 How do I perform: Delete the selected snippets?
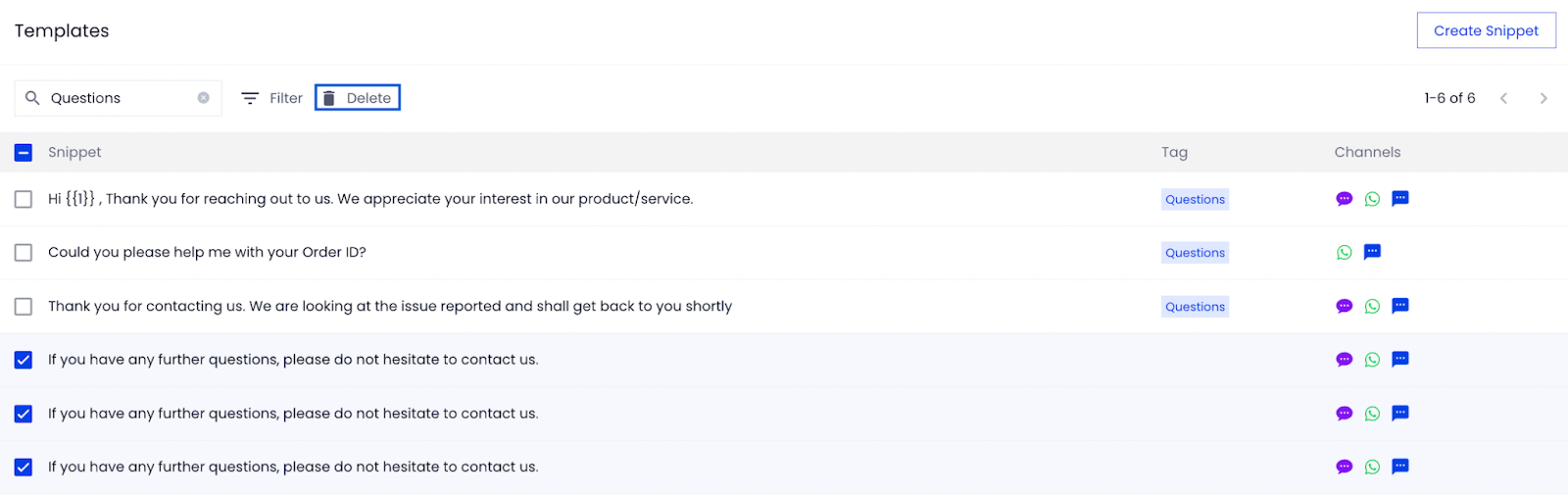click(358, 98)
